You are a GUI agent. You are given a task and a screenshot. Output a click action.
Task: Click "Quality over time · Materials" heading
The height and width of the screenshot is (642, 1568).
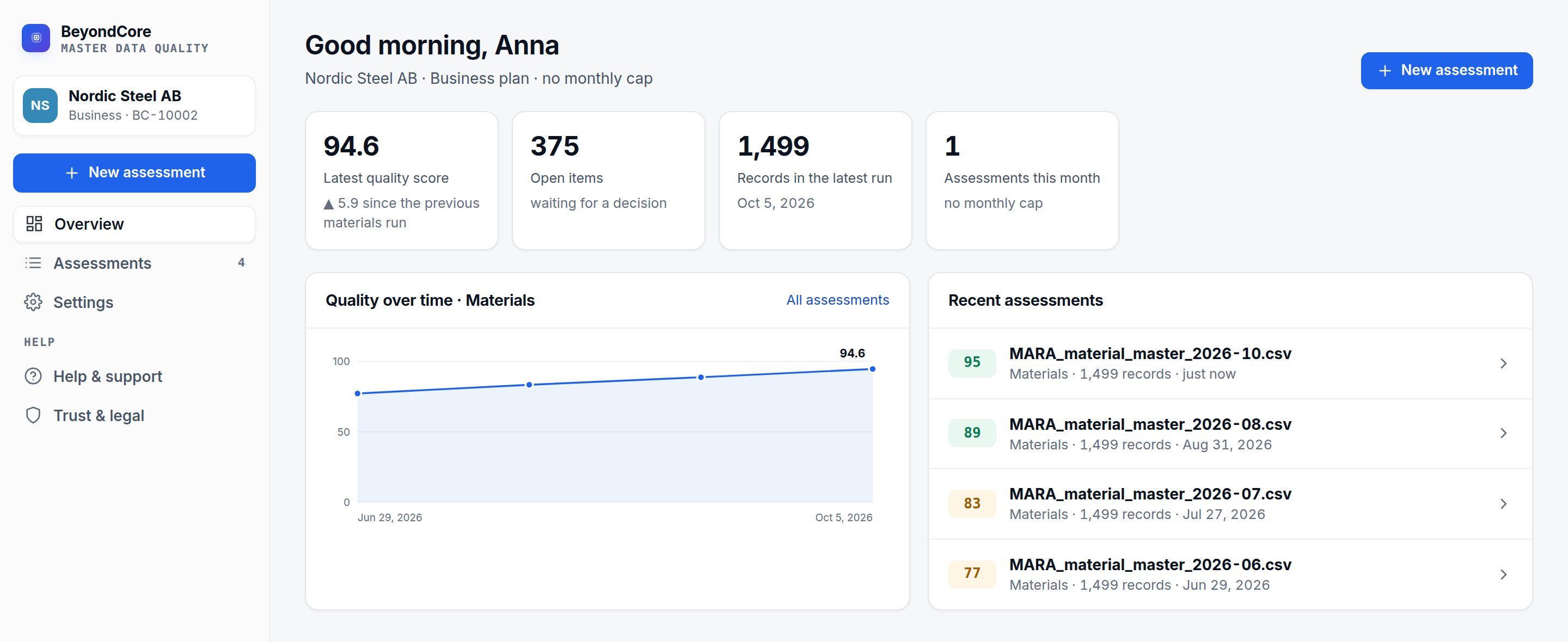tap(430, 301)
